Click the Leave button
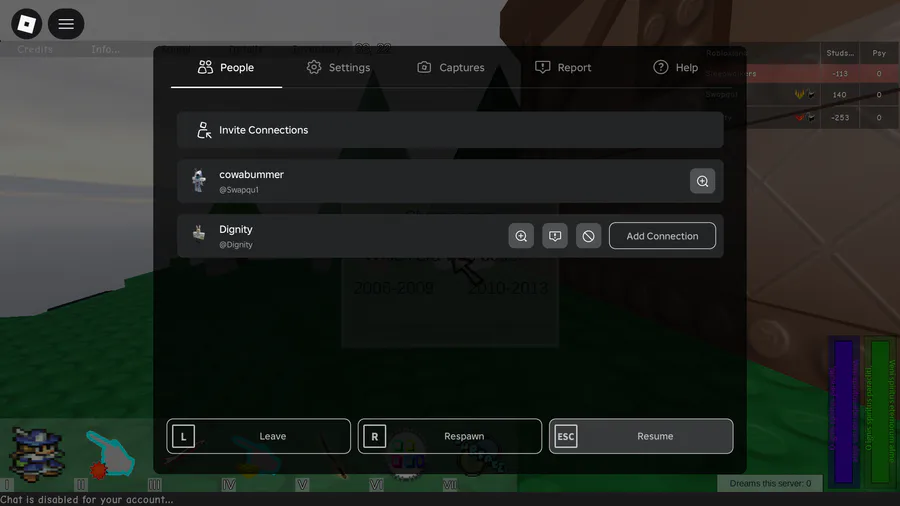Viewport: 900px width, 506px height. click(x=258, y=436)
